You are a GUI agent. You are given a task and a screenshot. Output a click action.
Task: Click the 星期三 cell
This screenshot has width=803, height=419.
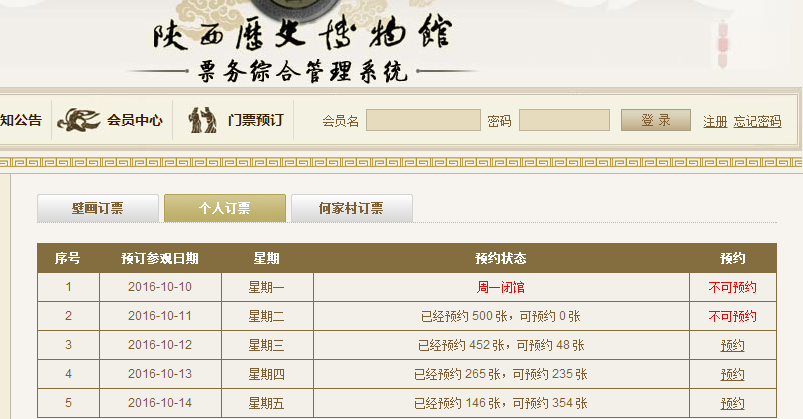266,345
